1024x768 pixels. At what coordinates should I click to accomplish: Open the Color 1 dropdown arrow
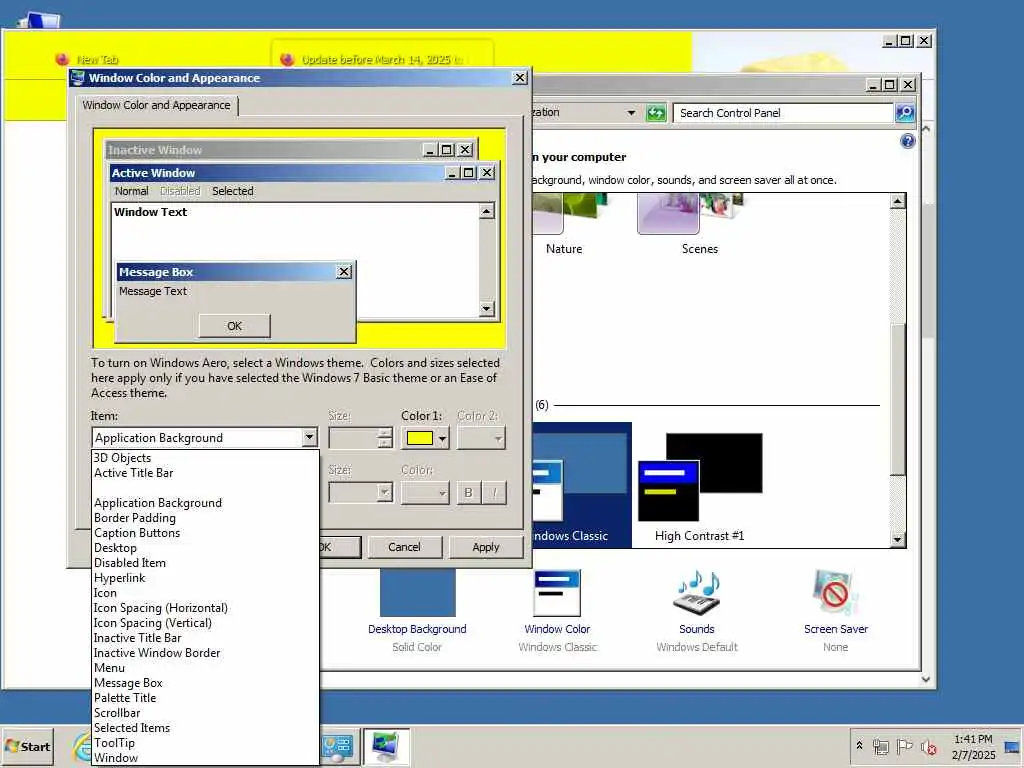(x=443, y=438)
